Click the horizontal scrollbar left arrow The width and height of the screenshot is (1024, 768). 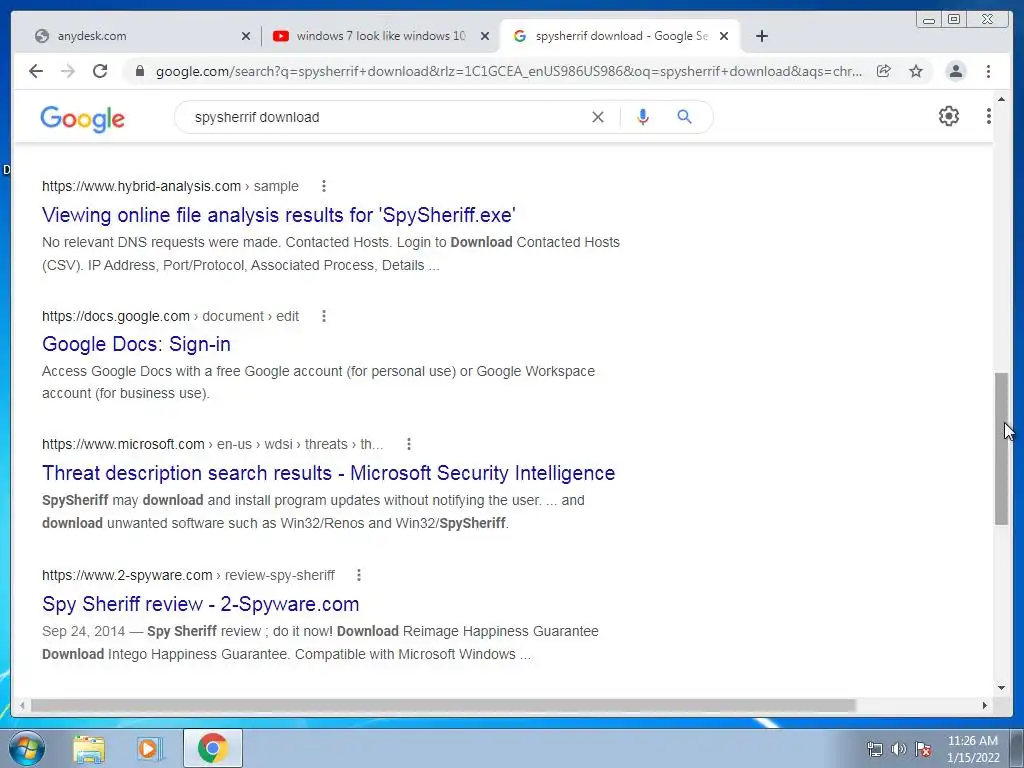coord(22,705)
